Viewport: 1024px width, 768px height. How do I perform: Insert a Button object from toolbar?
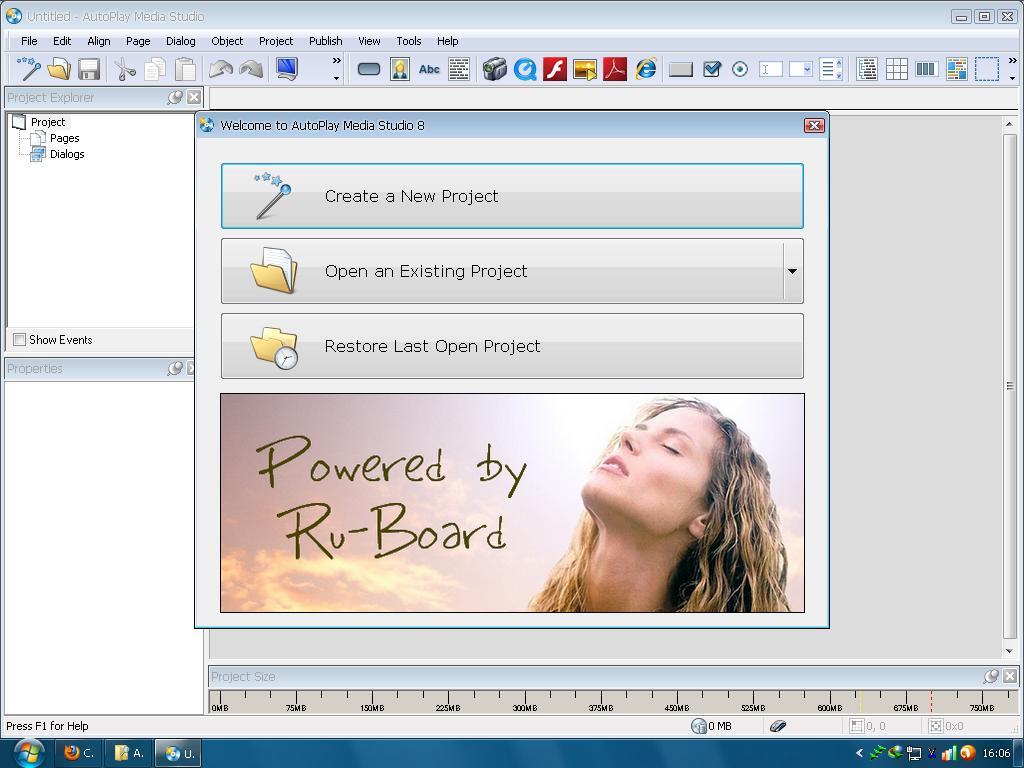369,69
